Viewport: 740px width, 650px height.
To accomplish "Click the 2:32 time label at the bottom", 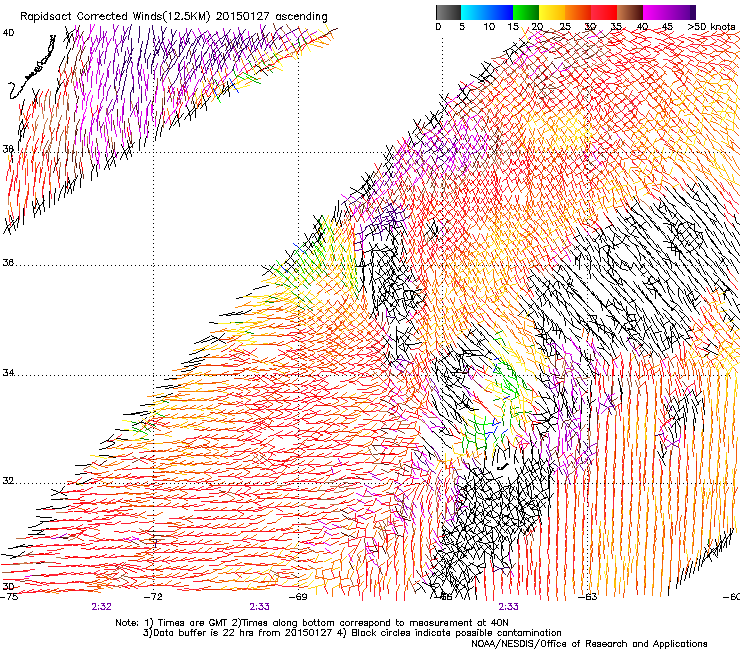I will coord(101,607).
